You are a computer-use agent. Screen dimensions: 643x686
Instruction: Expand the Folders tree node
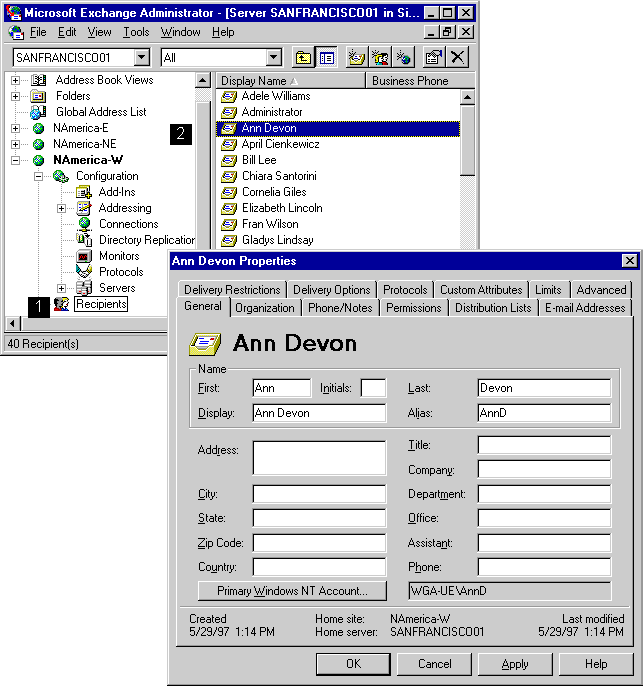coord(15,96)
